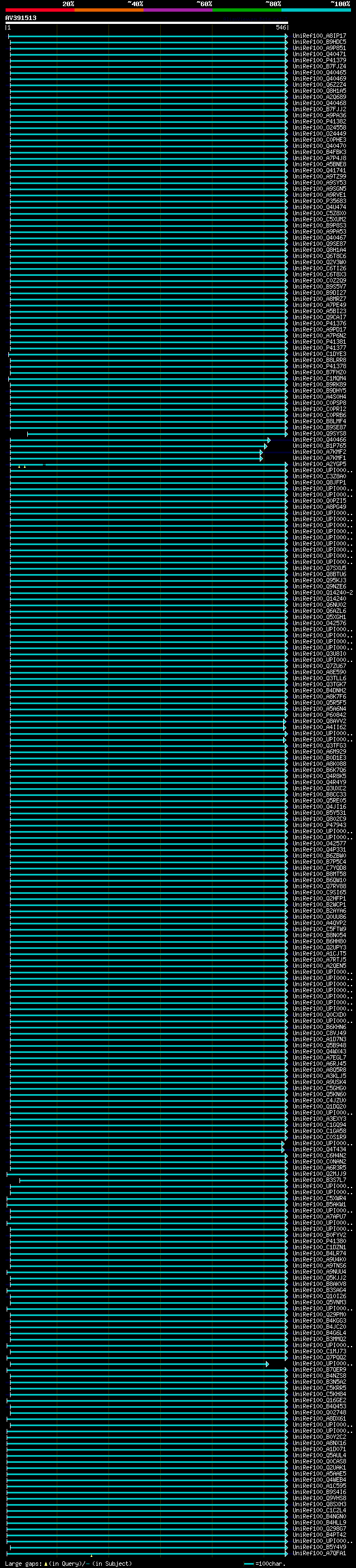Screen dimensions: 356x1568
Task: Select hit label UniRef100_Q6NU02
Action: [319, 605]
